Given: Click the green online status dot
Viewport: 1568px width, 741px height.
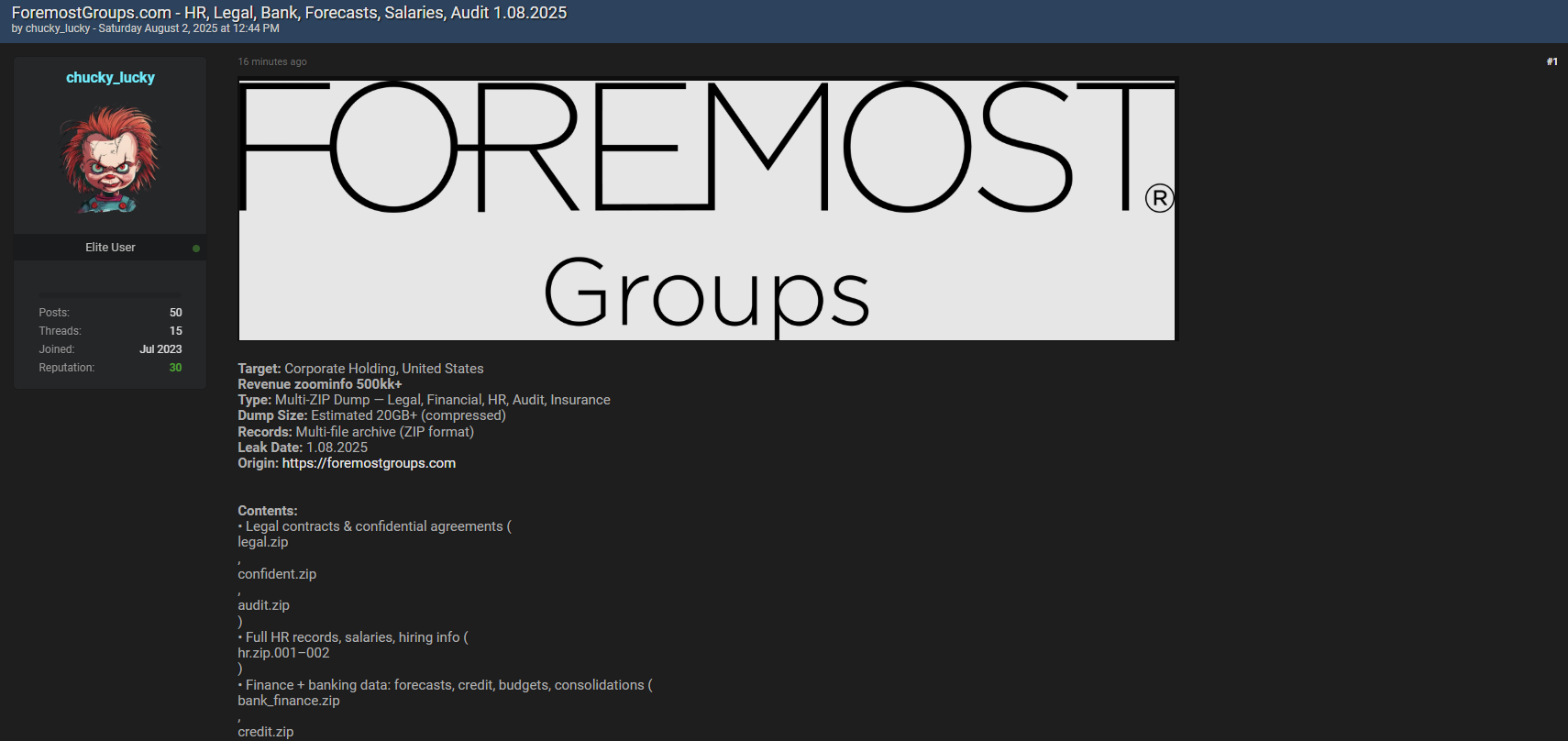Looking at the screenshot, I should pos(196,249).
